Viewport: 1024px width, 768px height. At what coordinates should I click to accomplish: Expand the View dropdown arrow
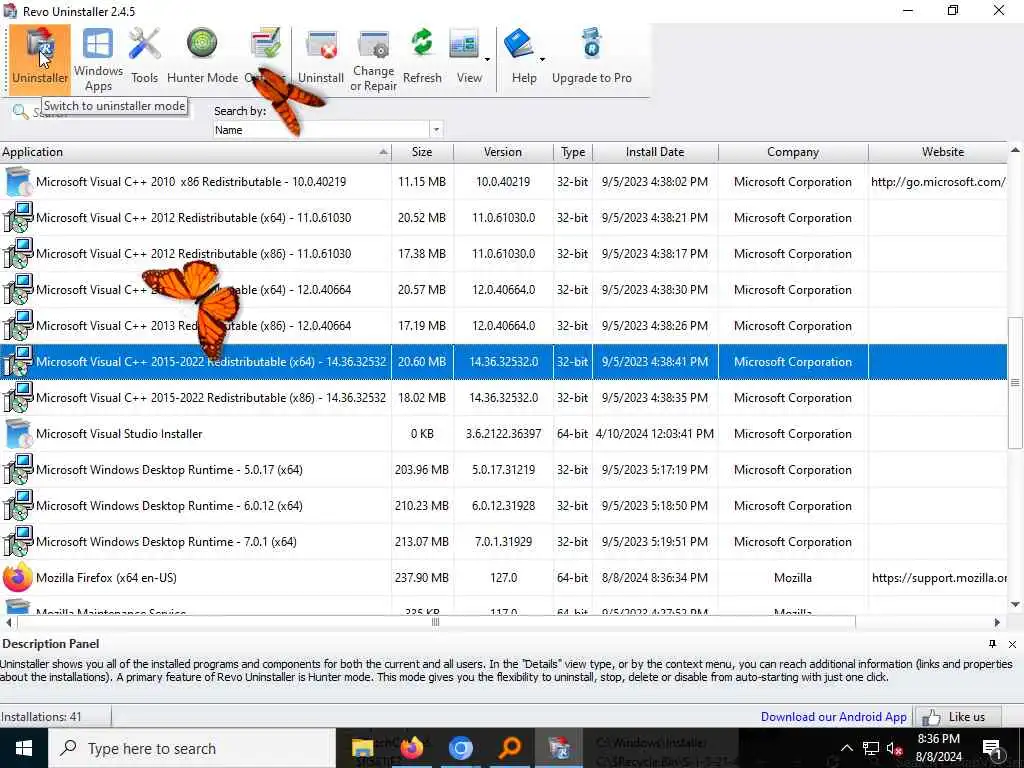coord(487,59)
